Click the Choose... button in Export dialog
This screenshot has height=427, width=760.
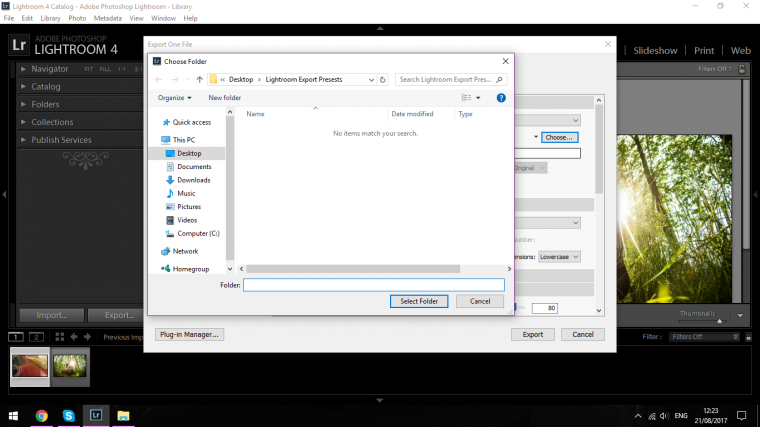click(559, 138)
